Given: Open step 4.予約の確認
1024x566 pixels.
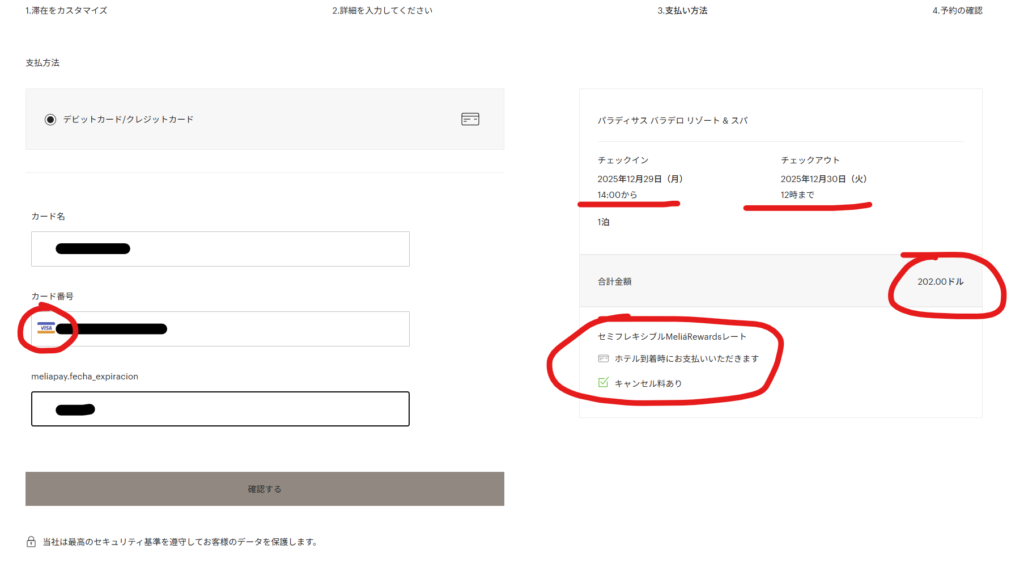Looking at the screenshot, I should [957, 11].
